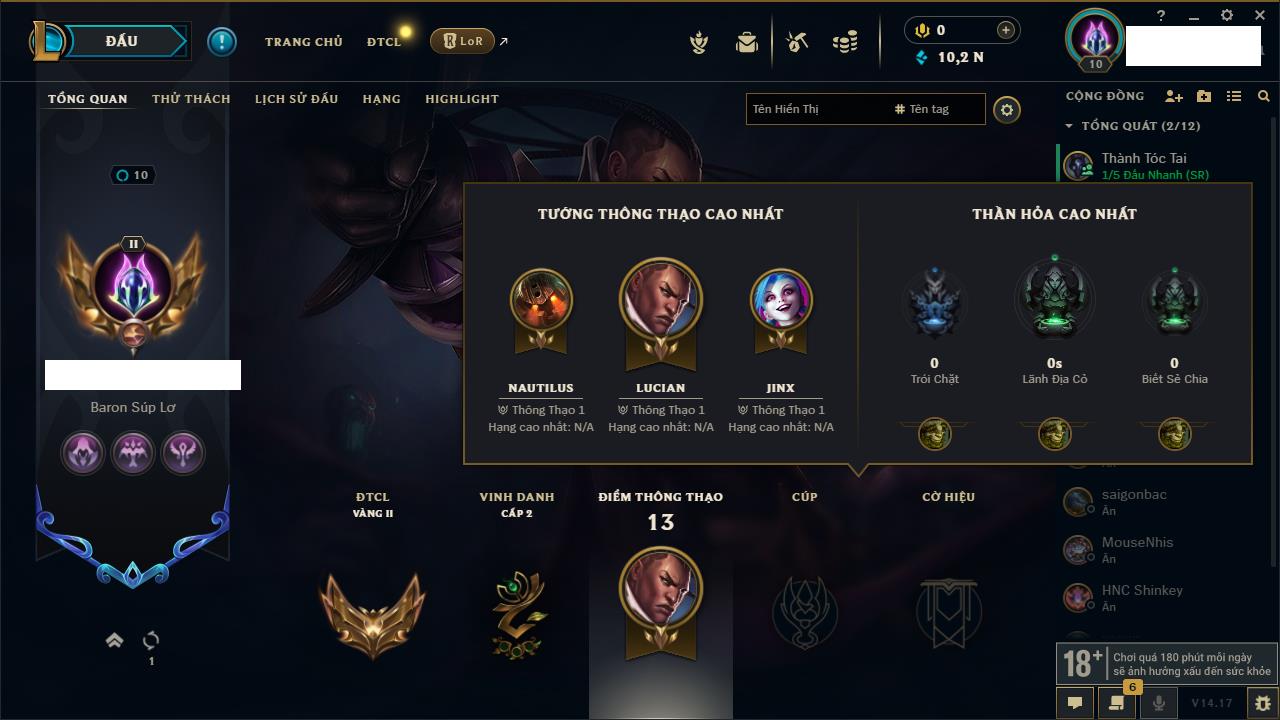Expand the banner upward chevron arrow
The image size is (1280, 720).
pyautogui.click(x=115, y=640)
